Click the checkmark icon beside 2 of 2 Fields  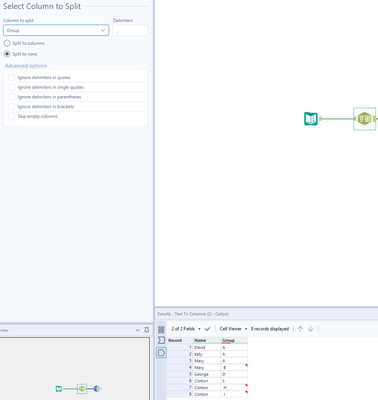pyautogui.click(x=208, y=329)
